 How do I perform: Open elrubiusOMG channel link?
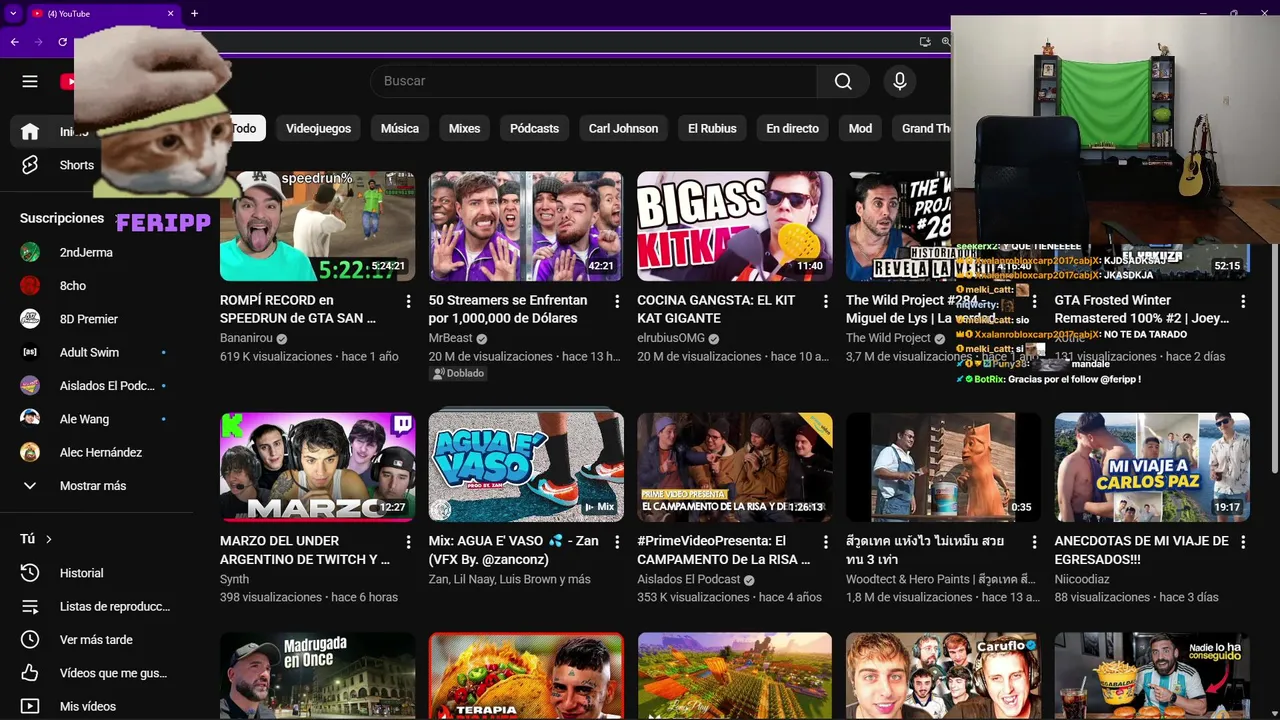pyautogui.click(x=671, y=338)
